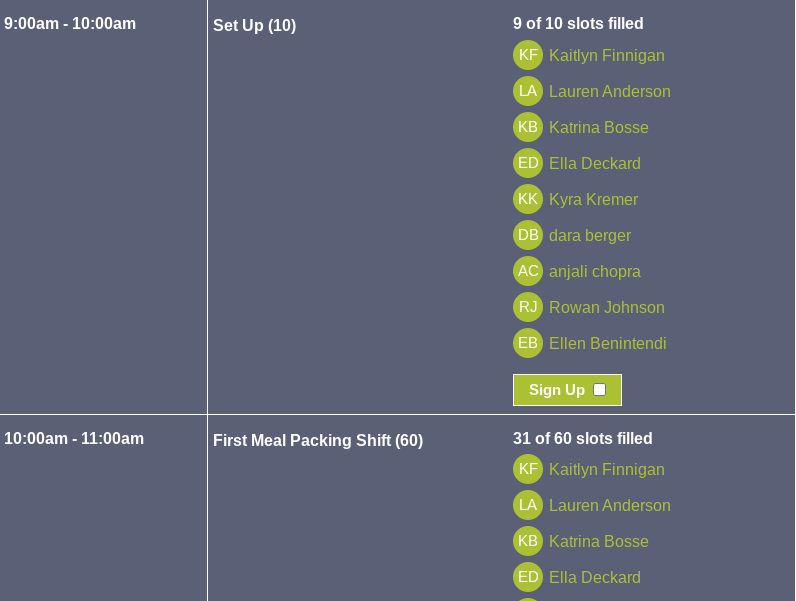Image resolution: width=796 pixels, height=601 pixels.
Task: Click the KF avatar in First Meal Packing Shift
Action: click(528, 469)
